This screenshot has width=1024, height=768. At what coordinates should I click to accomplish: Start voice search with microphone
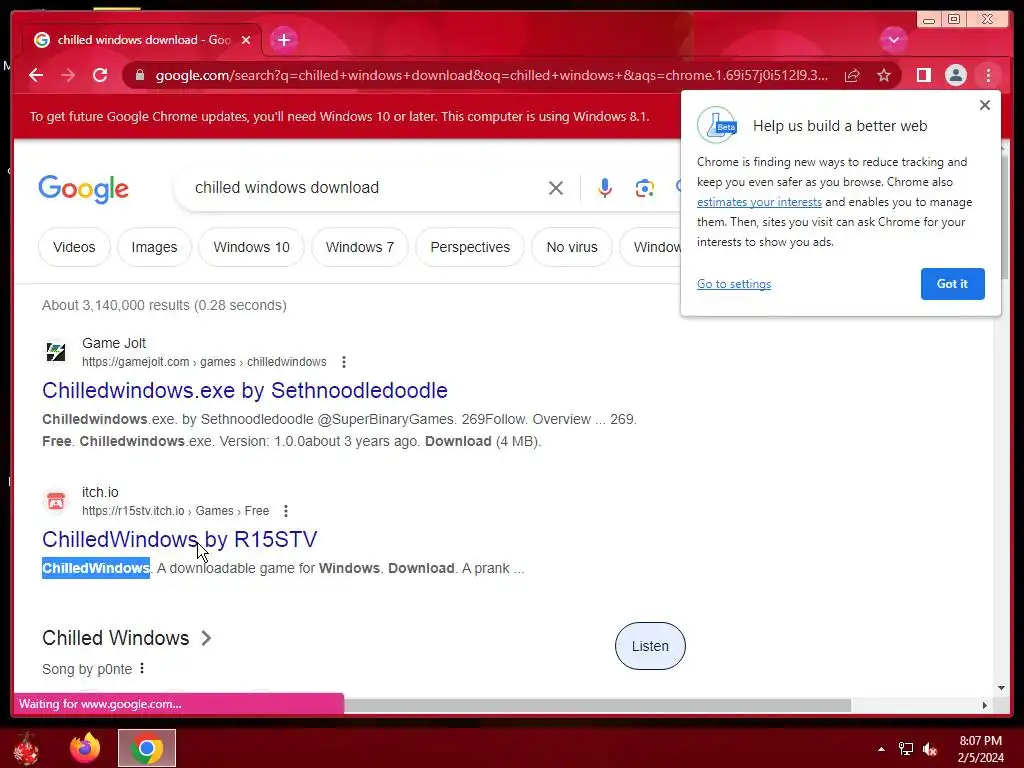pos(605,188)
